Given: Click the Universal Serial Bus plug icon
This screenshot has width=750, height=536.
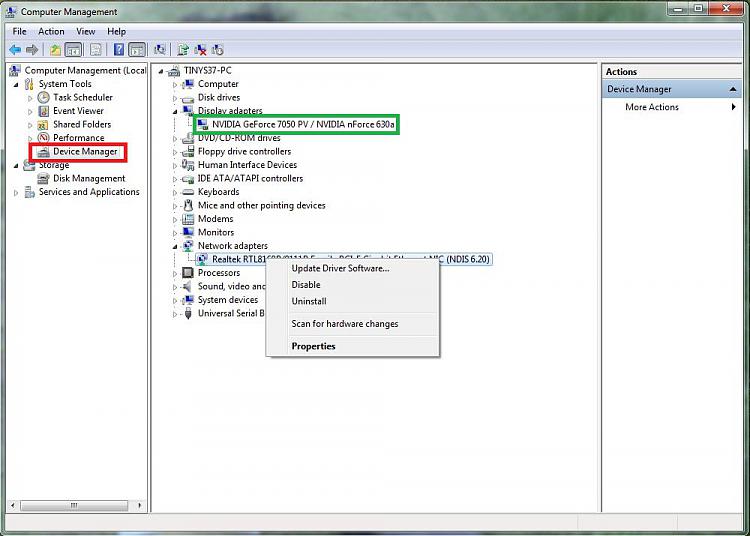Looking at the screenshot, I should point(188,313).
